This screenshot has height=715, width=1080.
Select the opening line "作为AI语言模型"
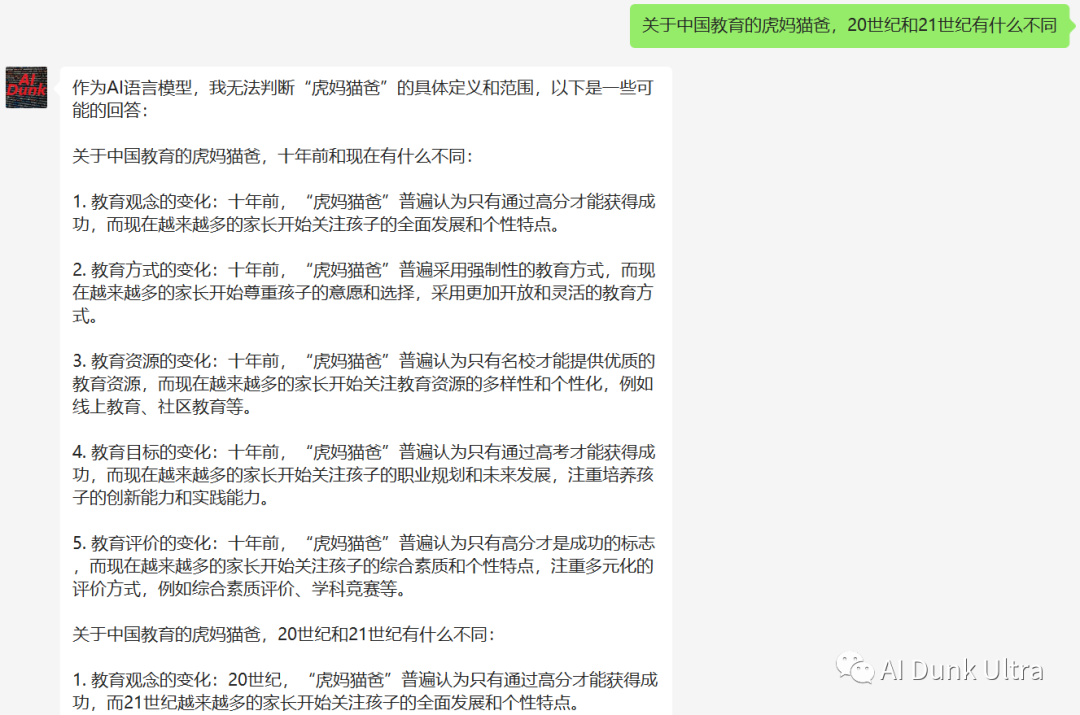135,88
